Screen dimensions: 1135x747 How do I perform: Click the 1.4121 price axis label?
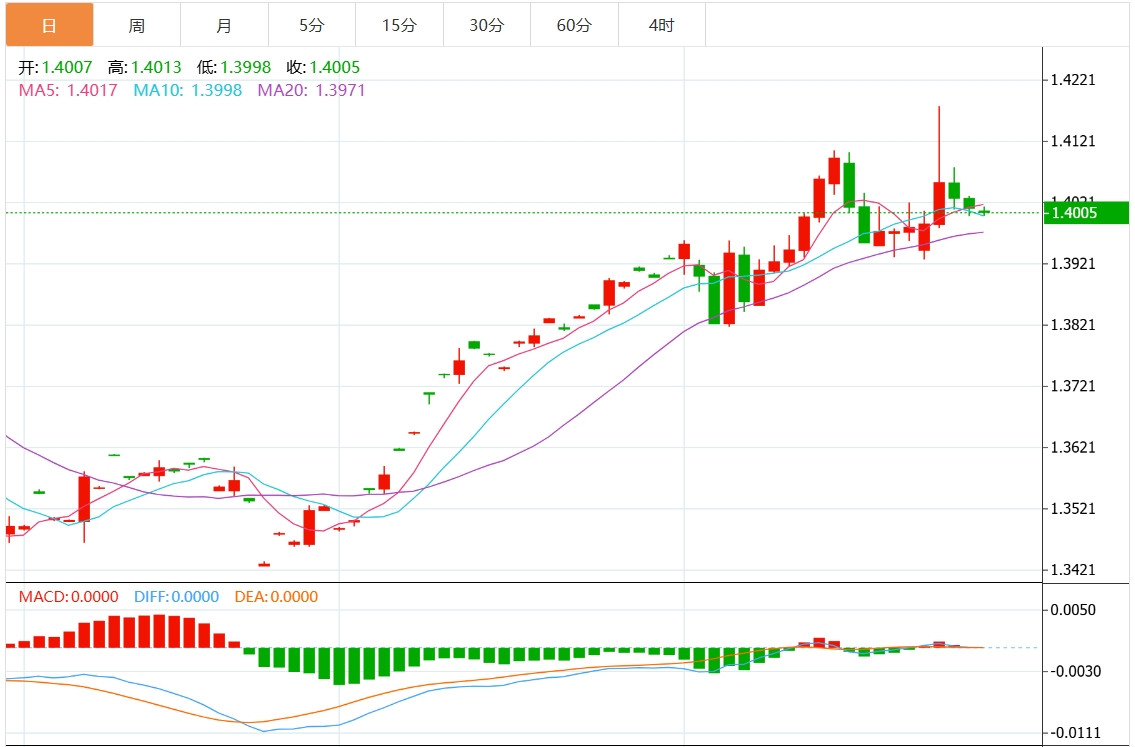pyautogui.click(x=1073, y=141)
